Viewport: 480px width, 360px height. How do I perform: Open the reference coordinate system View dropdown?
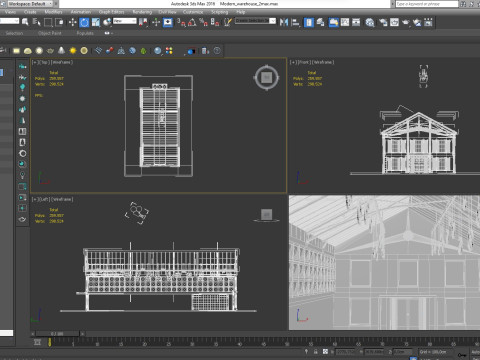point(125,21)
